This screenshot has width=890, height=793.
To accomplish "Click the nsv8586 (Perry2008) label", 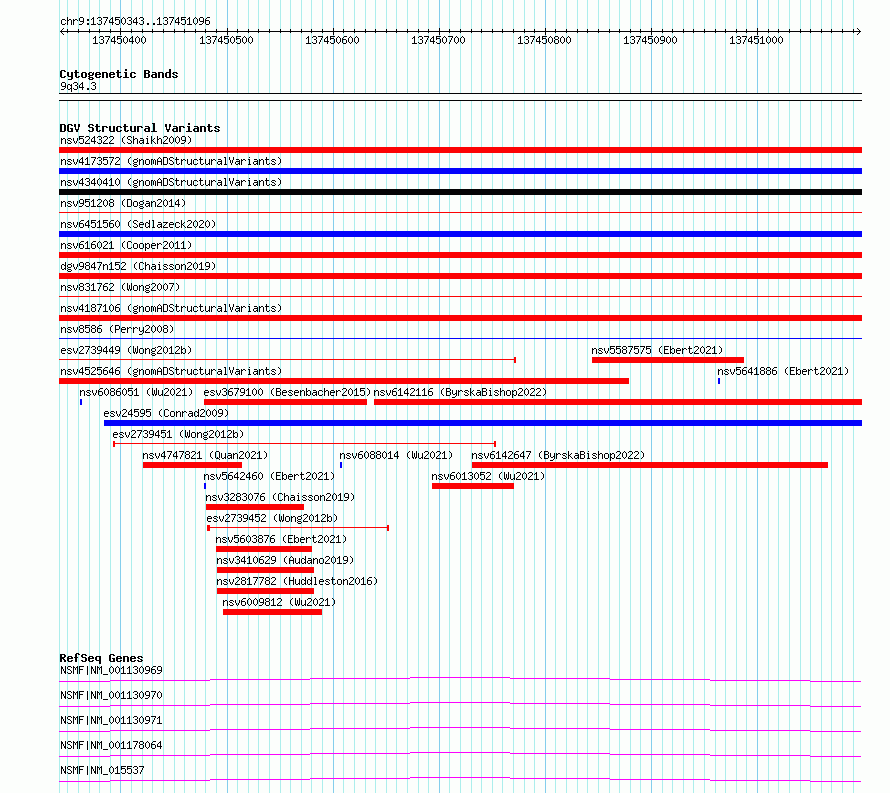I will pyautogui.click(x=117, y=329).
